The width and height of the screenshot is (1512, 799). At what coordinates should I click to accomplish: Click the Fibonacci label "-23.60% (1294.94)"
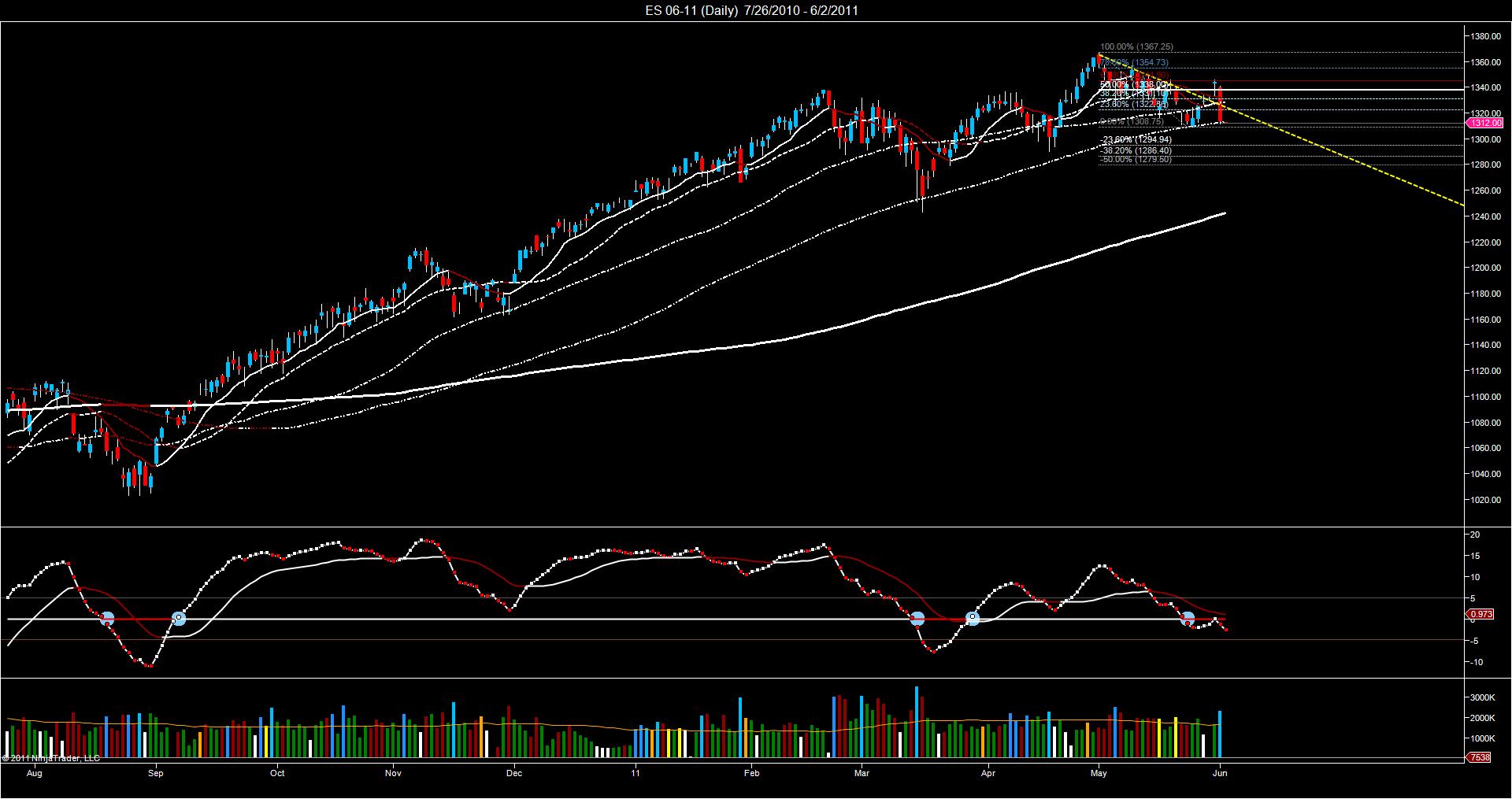point(1136,140)
